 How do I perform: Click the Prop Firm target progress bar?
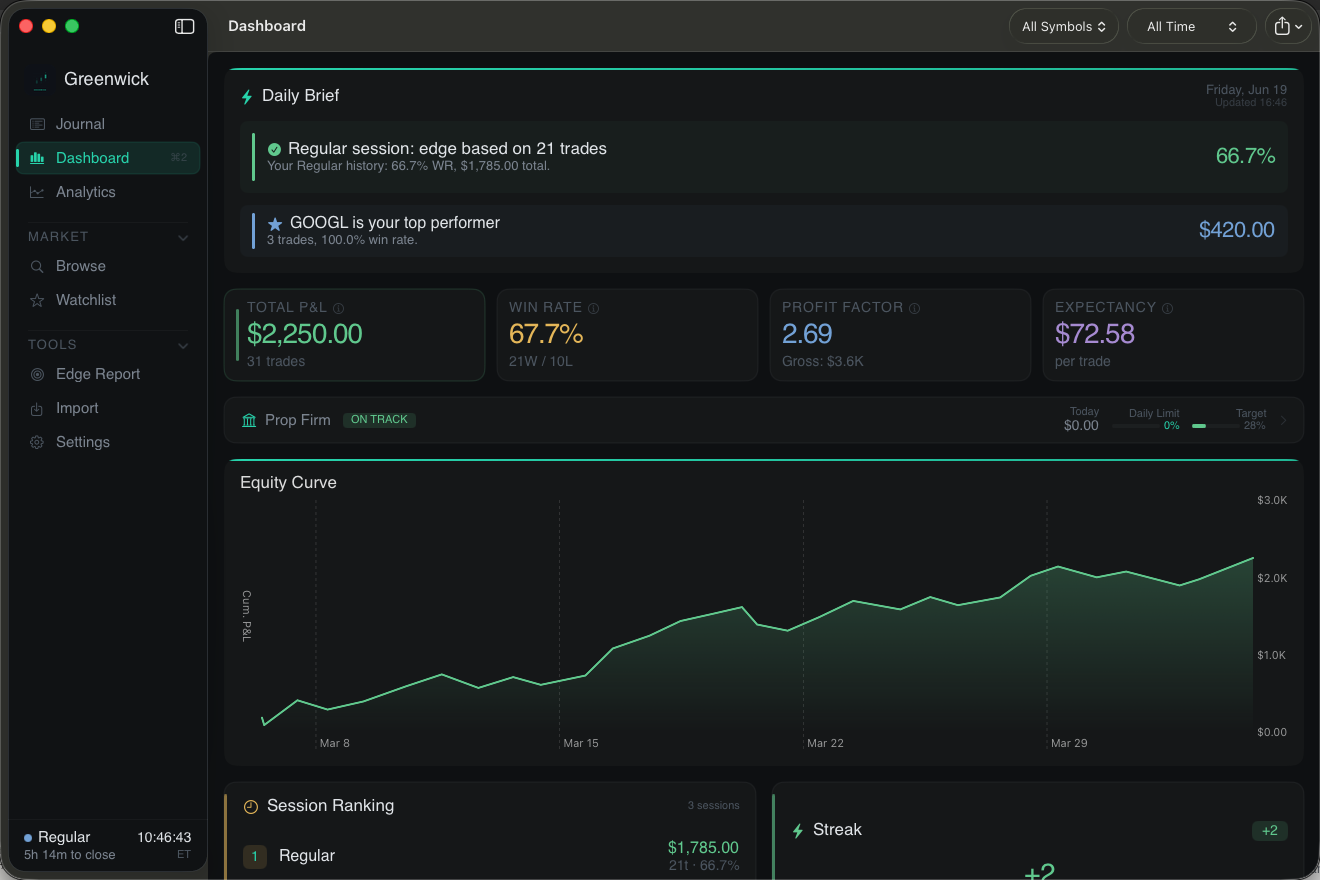coord(1214,426)
